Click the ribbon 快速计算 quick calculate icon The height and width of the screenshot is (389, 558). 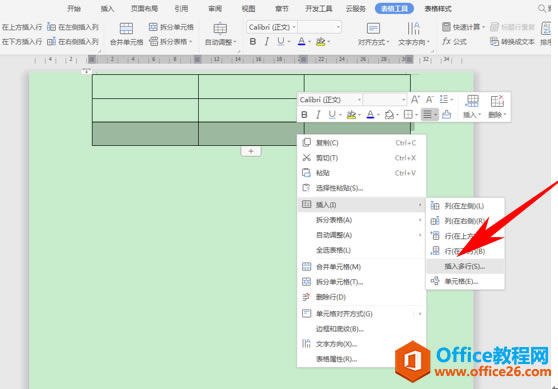click(446, 27)
